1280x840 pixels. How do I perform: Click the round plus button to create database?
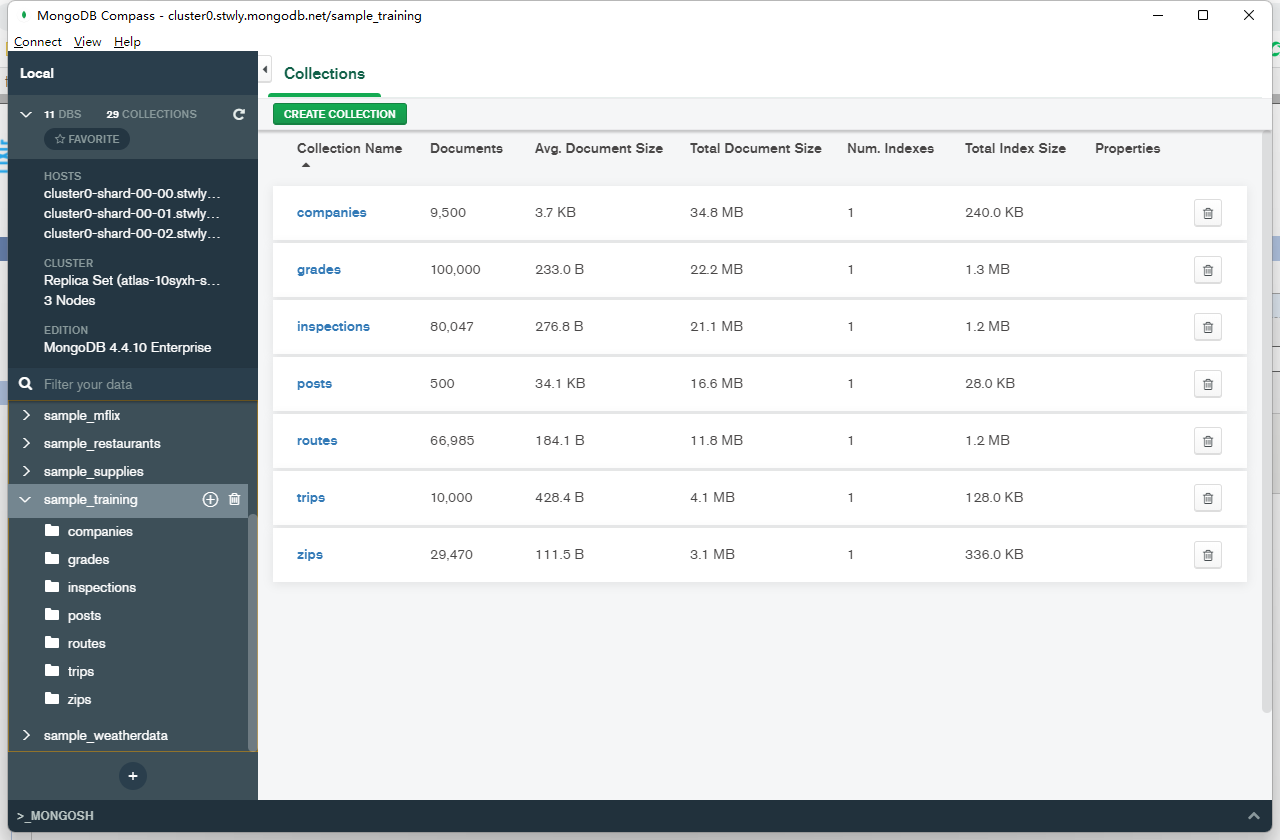[133, 776]
